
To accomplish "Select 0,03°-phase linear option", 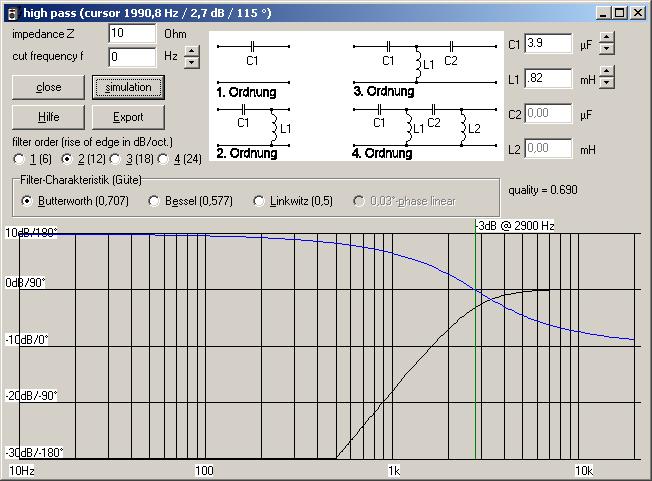I will coord(359,201).
